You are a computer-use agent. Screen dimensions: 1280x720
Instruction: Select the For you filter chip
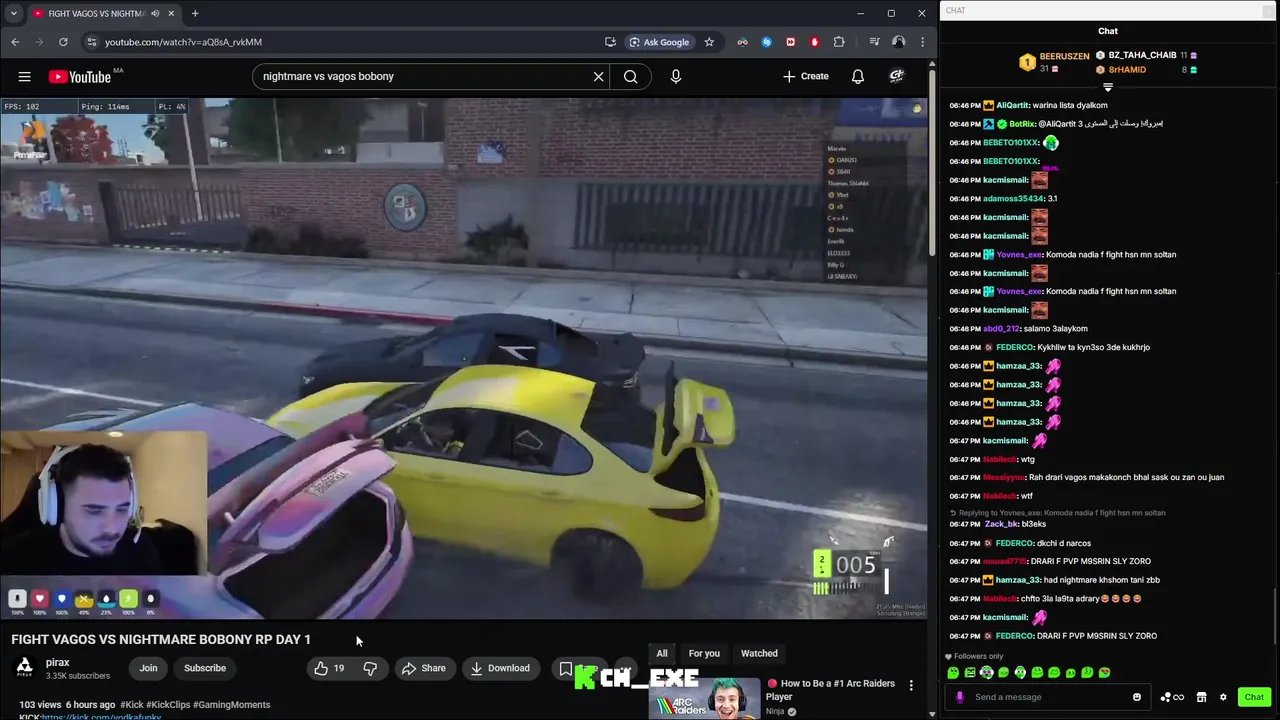click(704, 653)
